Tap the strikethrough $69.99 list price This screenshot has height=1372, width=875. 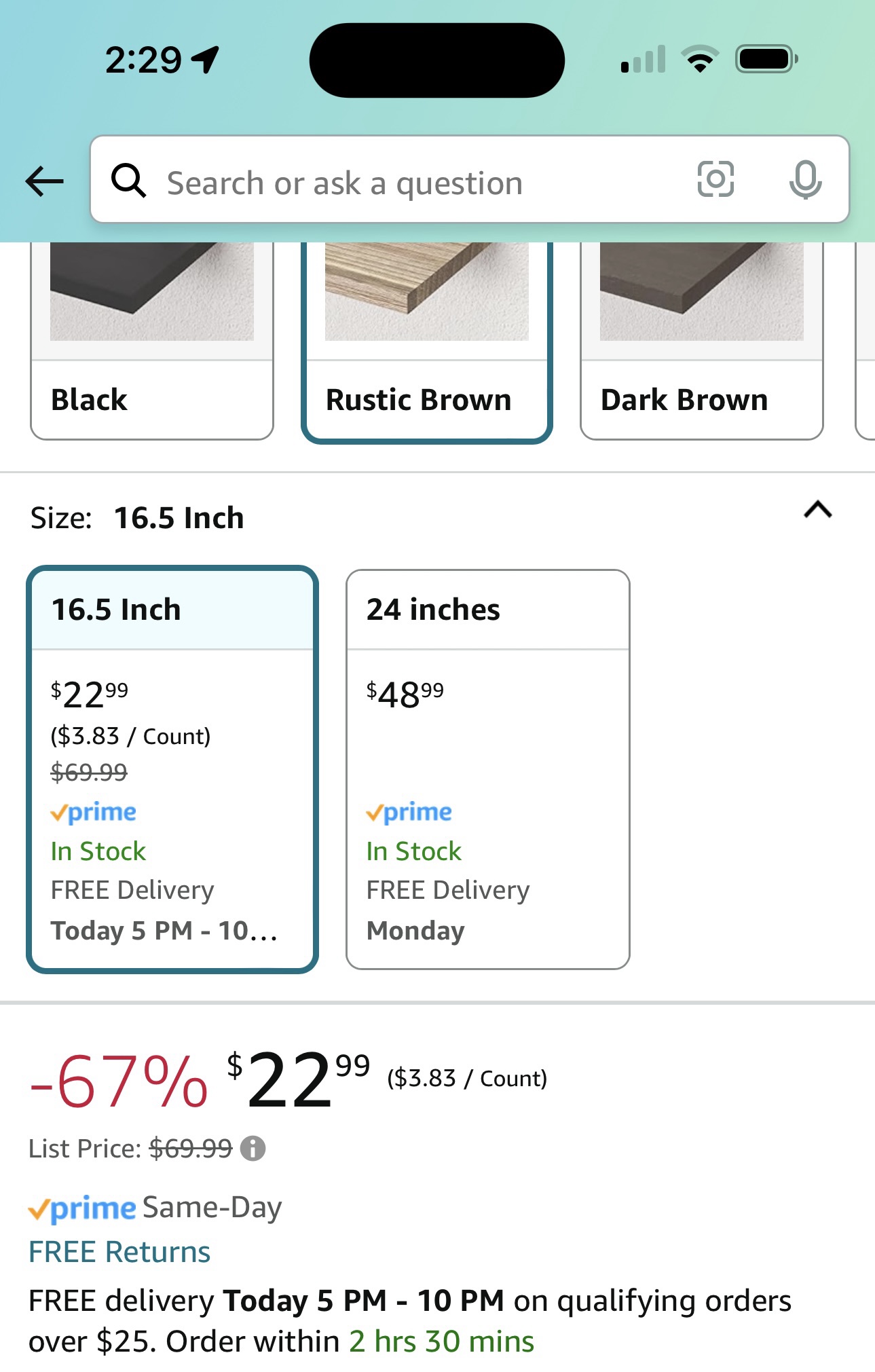(x=191, y=1149)
